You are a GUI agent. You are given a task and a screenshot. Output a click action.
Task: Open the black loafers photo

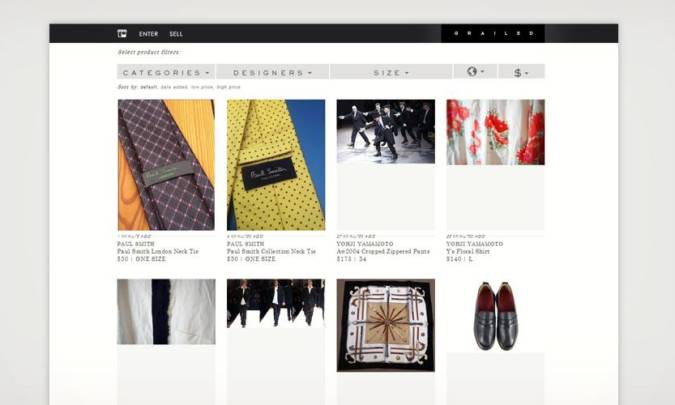[x=495, y=315]
